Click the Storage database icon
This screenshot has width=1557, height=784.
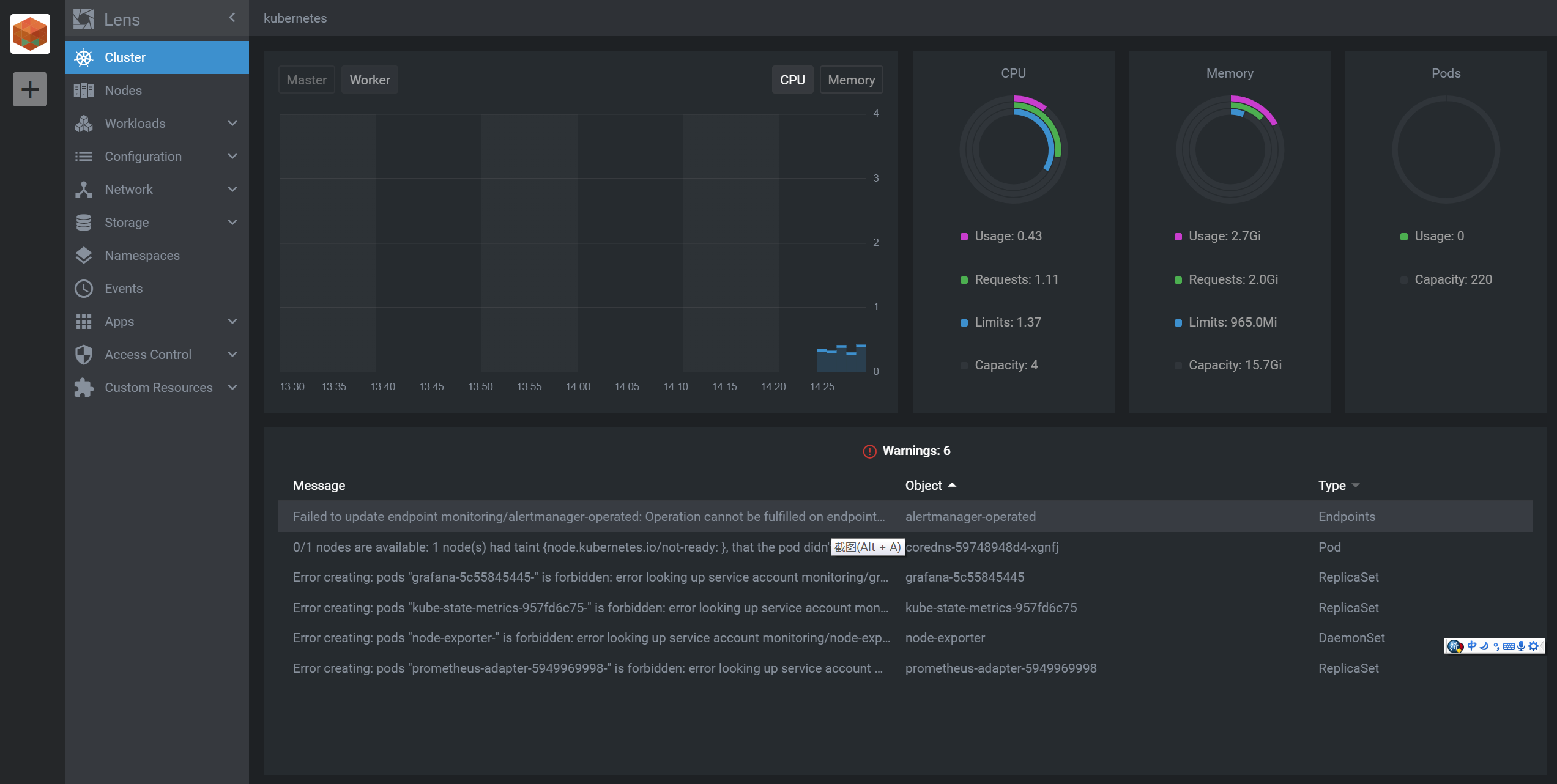[84, 223]
